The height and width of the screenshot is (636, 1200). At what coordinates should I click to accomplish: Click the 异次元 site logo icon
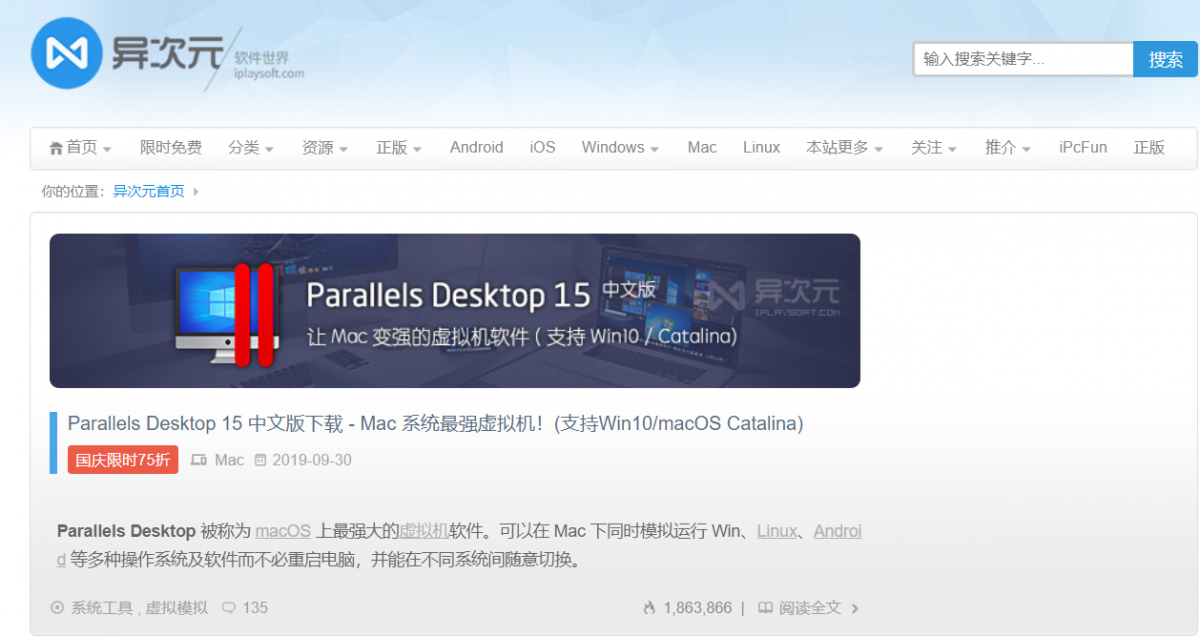click(67, 54)
